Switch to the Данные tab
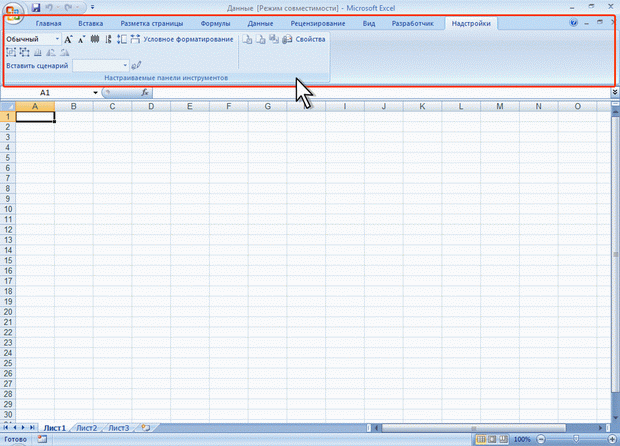 click(260, 23)
